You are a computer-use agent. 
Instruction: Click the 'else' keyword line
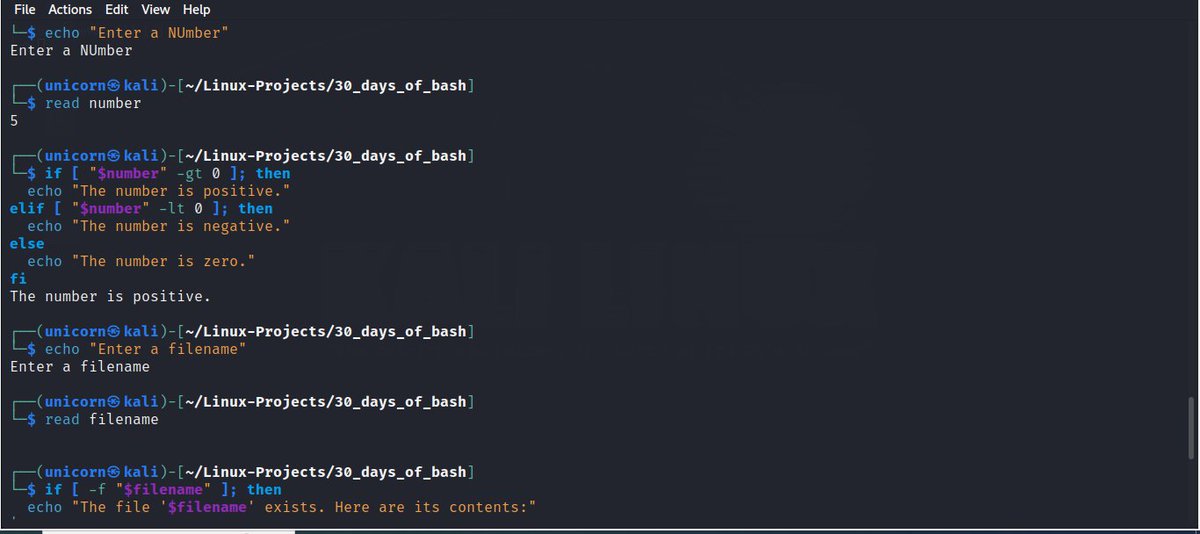coord(27,243)
